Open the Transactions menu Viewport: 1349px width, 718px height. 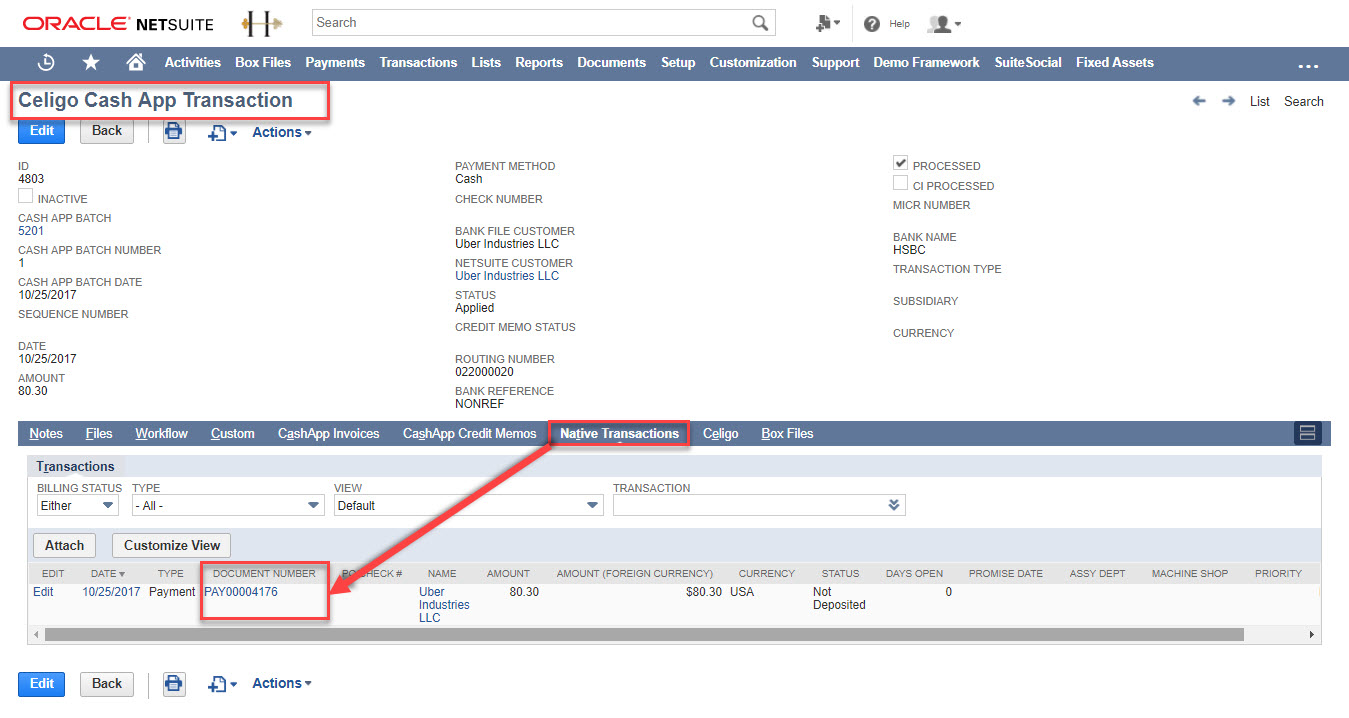[418, 62]
